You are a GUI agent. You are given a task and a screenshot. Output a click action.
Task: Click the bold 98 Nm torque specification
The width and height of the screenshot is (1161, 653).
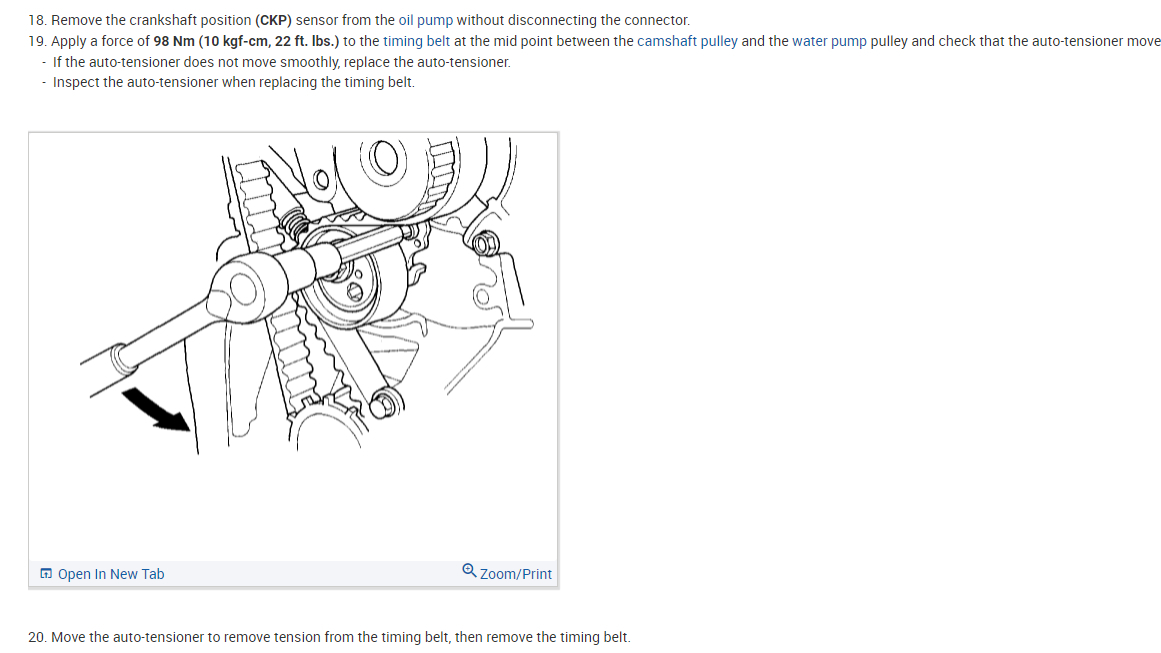click(x=246, y=41)
